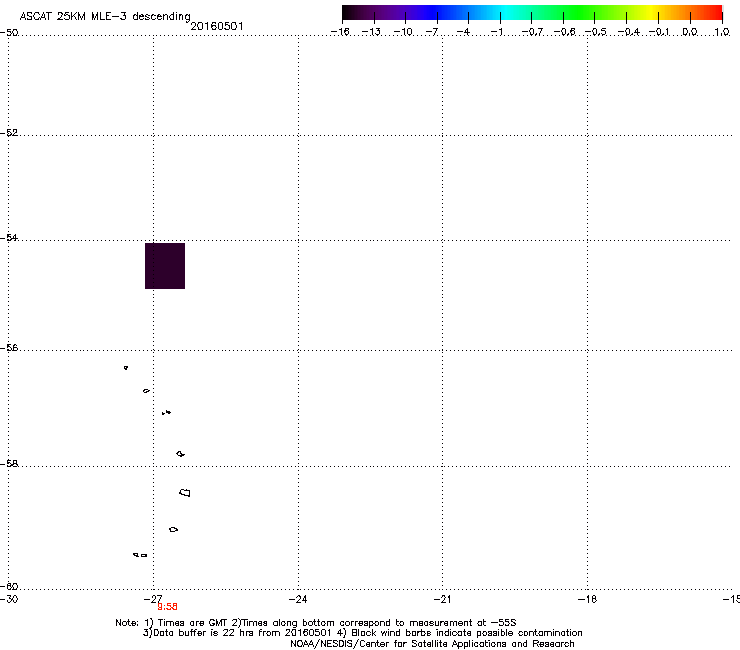Click the -24 longitude axis label
Viewport: 740px width, 650px height.
298,599
